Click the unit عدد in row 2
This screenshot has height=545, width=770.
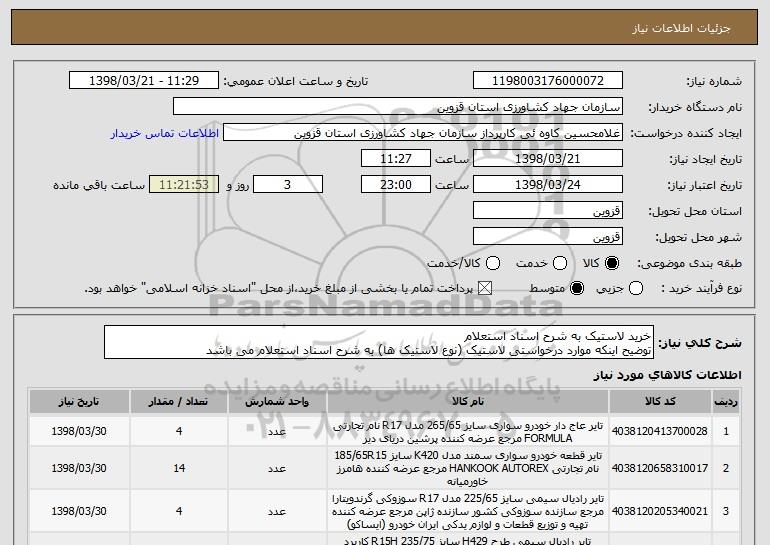click(277, 469)
